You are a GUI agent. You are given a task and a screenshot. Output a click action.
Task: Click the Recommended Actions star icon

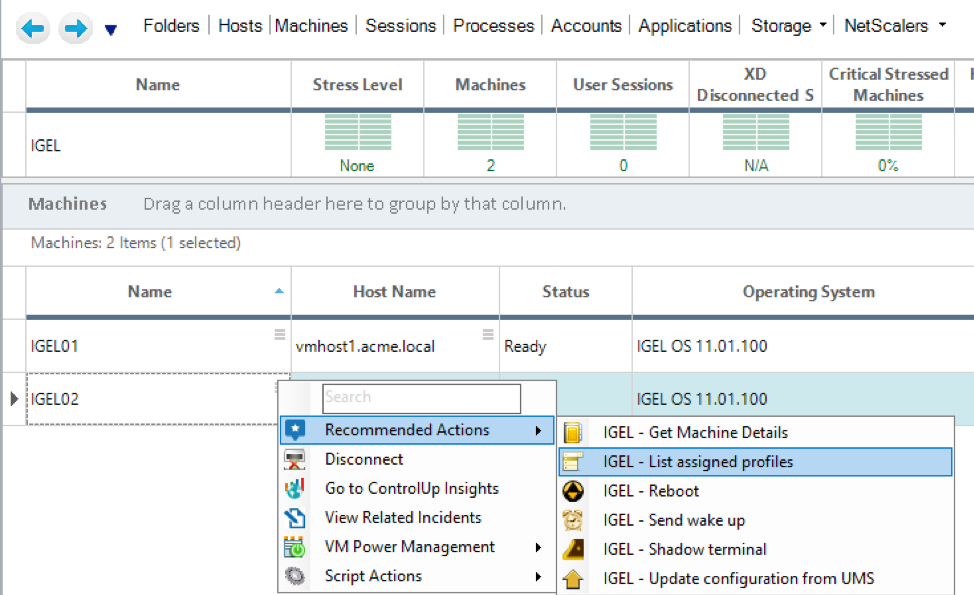(x=295, y=430)
